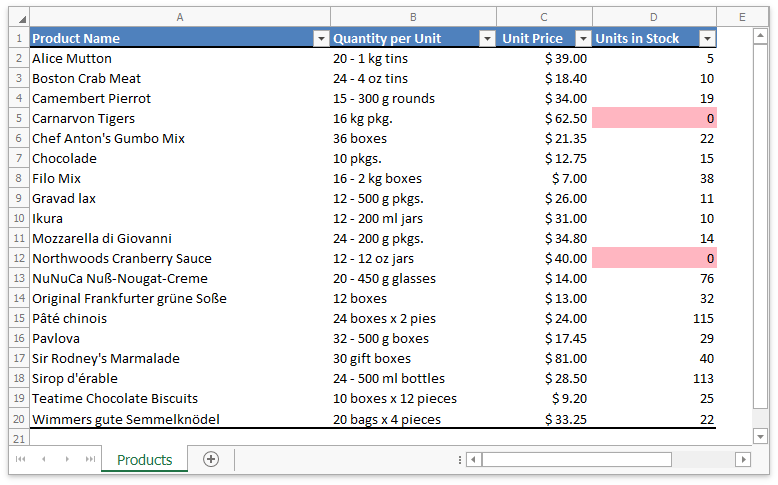
Task: Click vertical scrollbar up arrow
Action: pos(760,36)
